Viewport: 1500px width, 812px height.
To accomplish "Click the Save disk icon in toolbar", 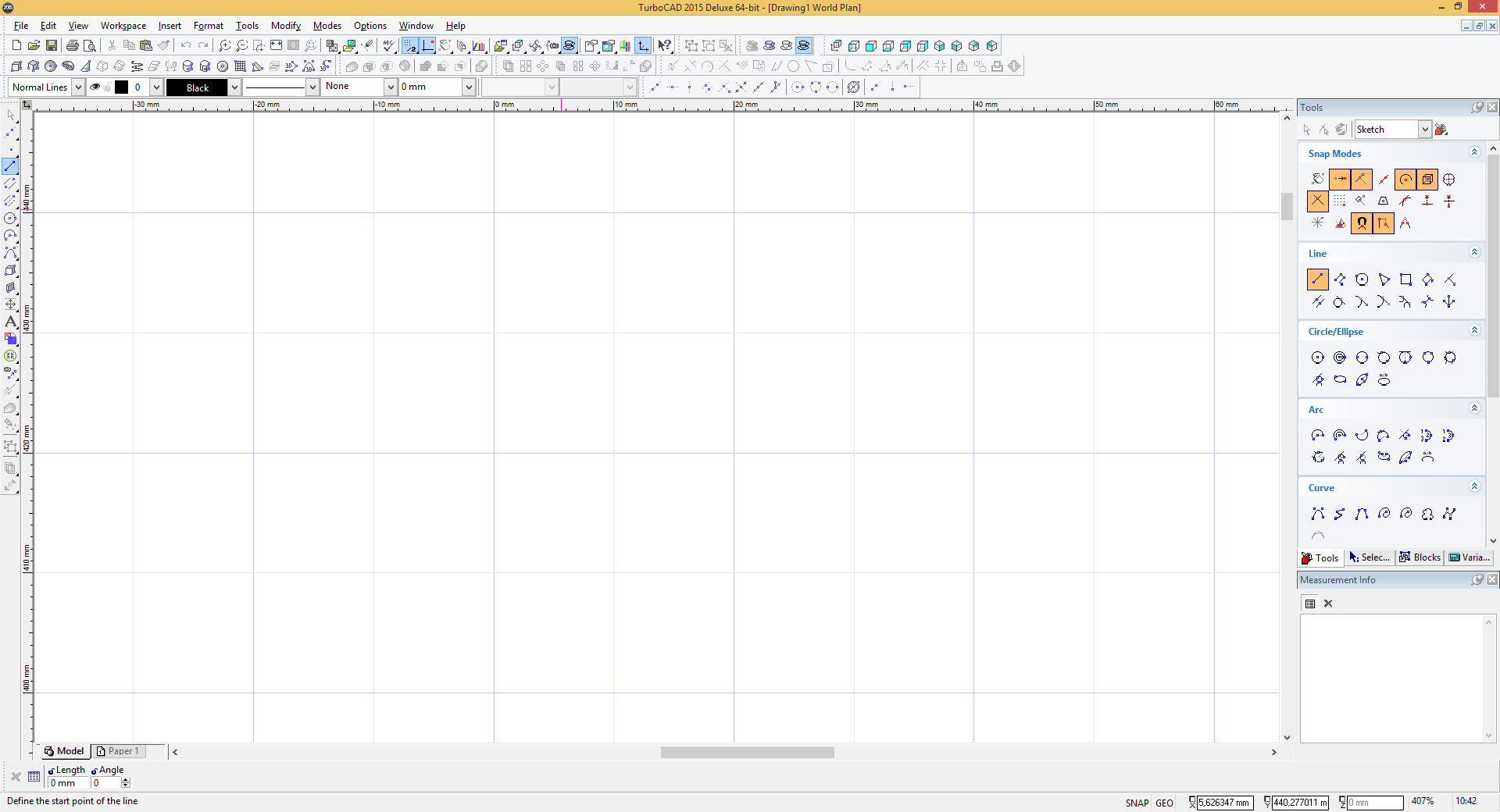I will (52, 46).
